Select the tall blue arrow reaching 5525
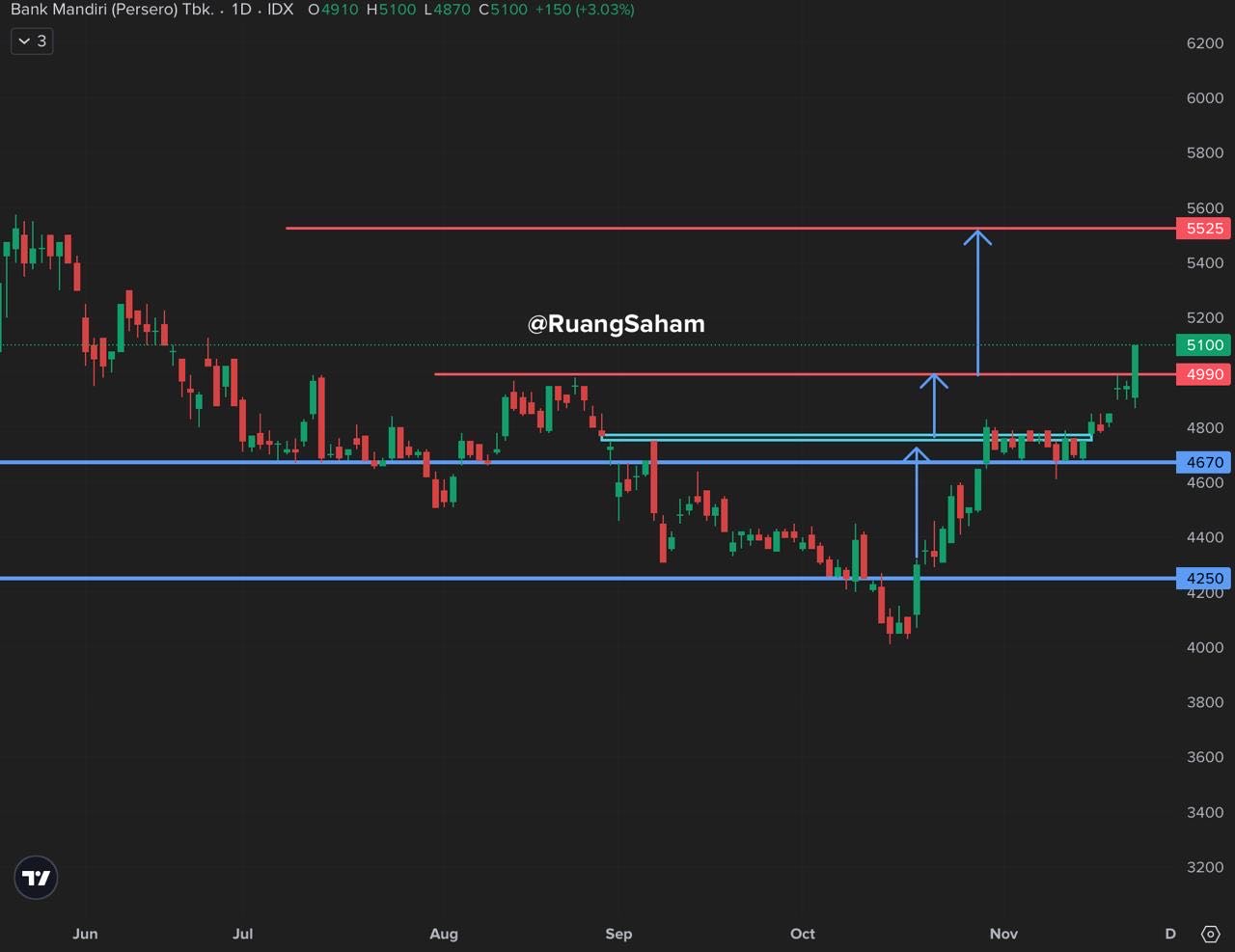The image size is (1235, 952). click(977, 302)
